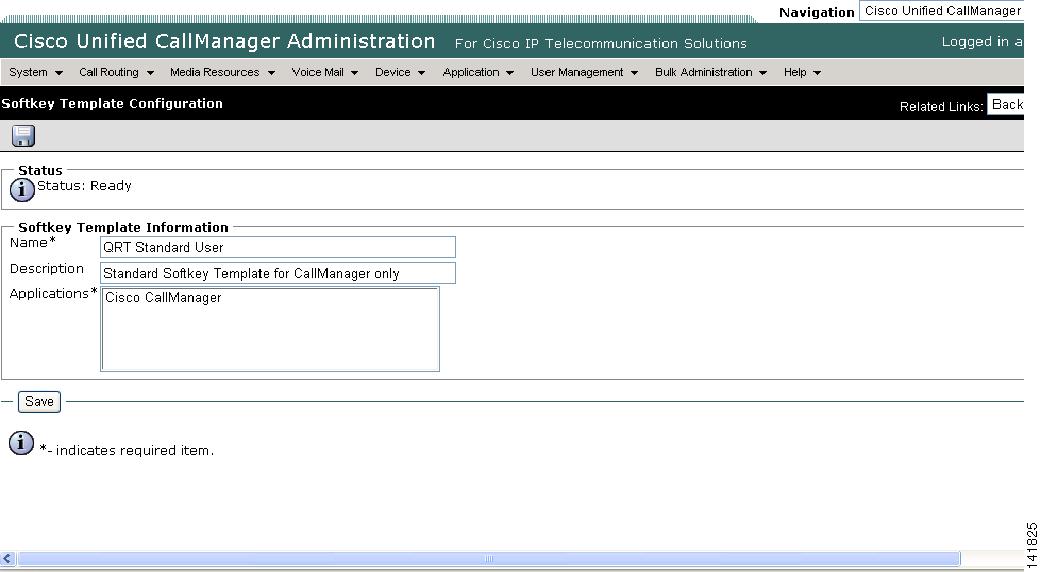1042x572 pixels.
Task: Click the Status info icon
Action: coord(22,190)
